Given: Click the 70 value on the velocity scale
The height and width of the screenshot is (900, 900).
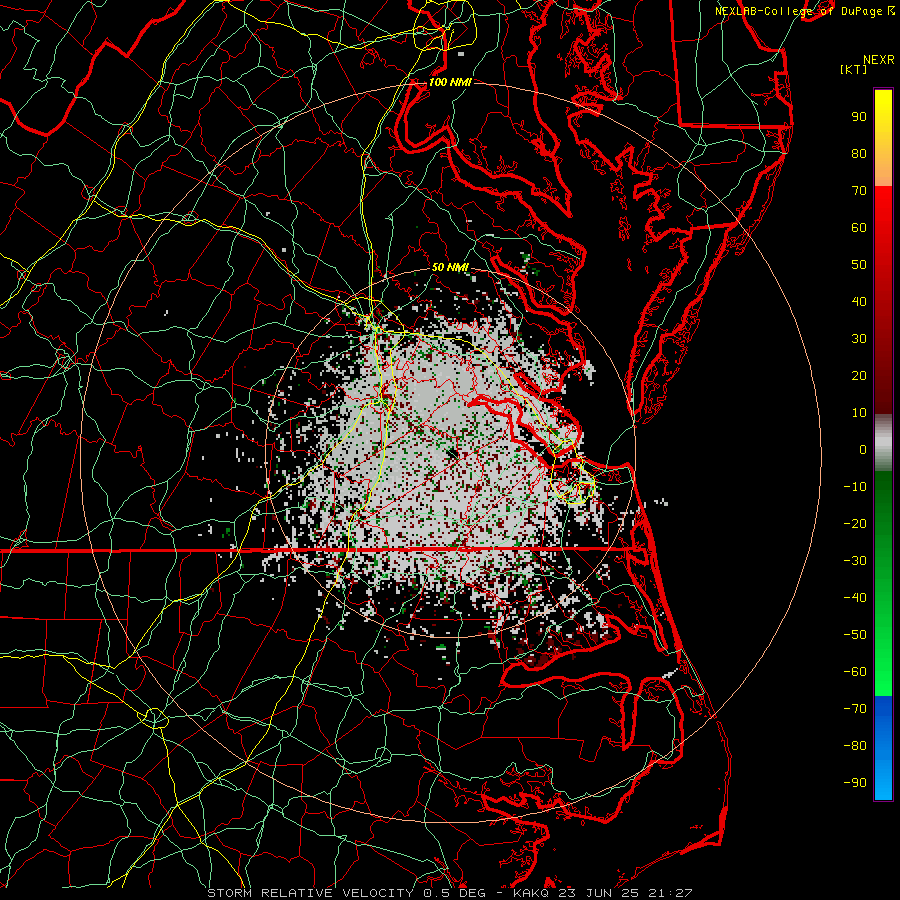Looking at the screenshot, I should coord(859,191).
